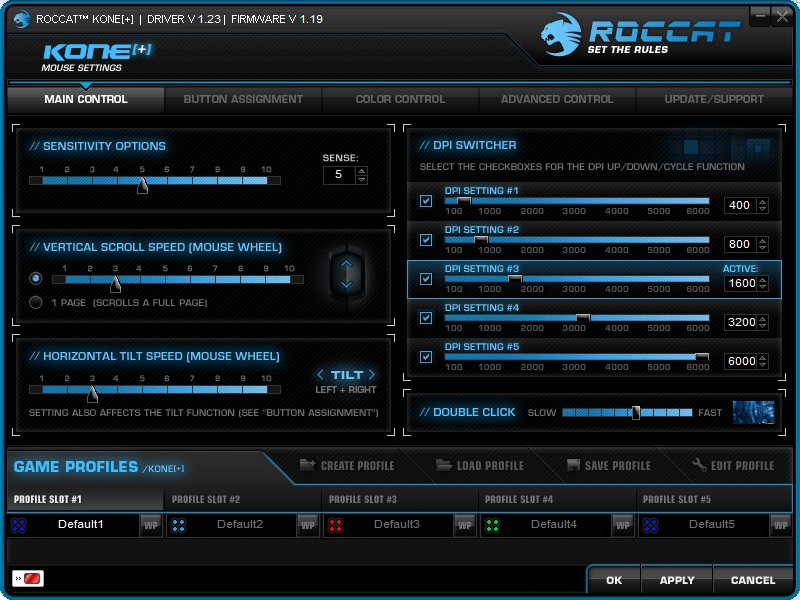Click the WP button for Default3
The image size is (800, 600).
465,525
